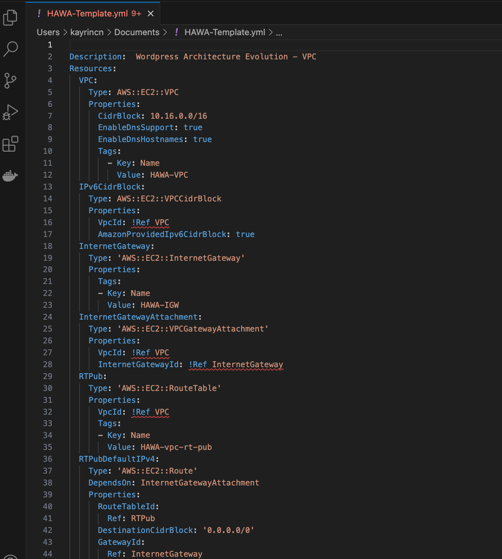Click the kayrincn breadcrumb segment
This screenshot has height=559, width=502.
click(x=87, y=32)
